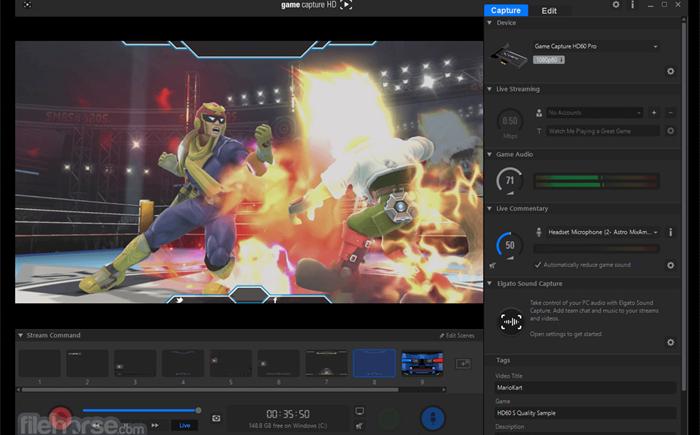700x435 pixels.
Task: Open preferences gear in title bar
Action: pos(616,4)
